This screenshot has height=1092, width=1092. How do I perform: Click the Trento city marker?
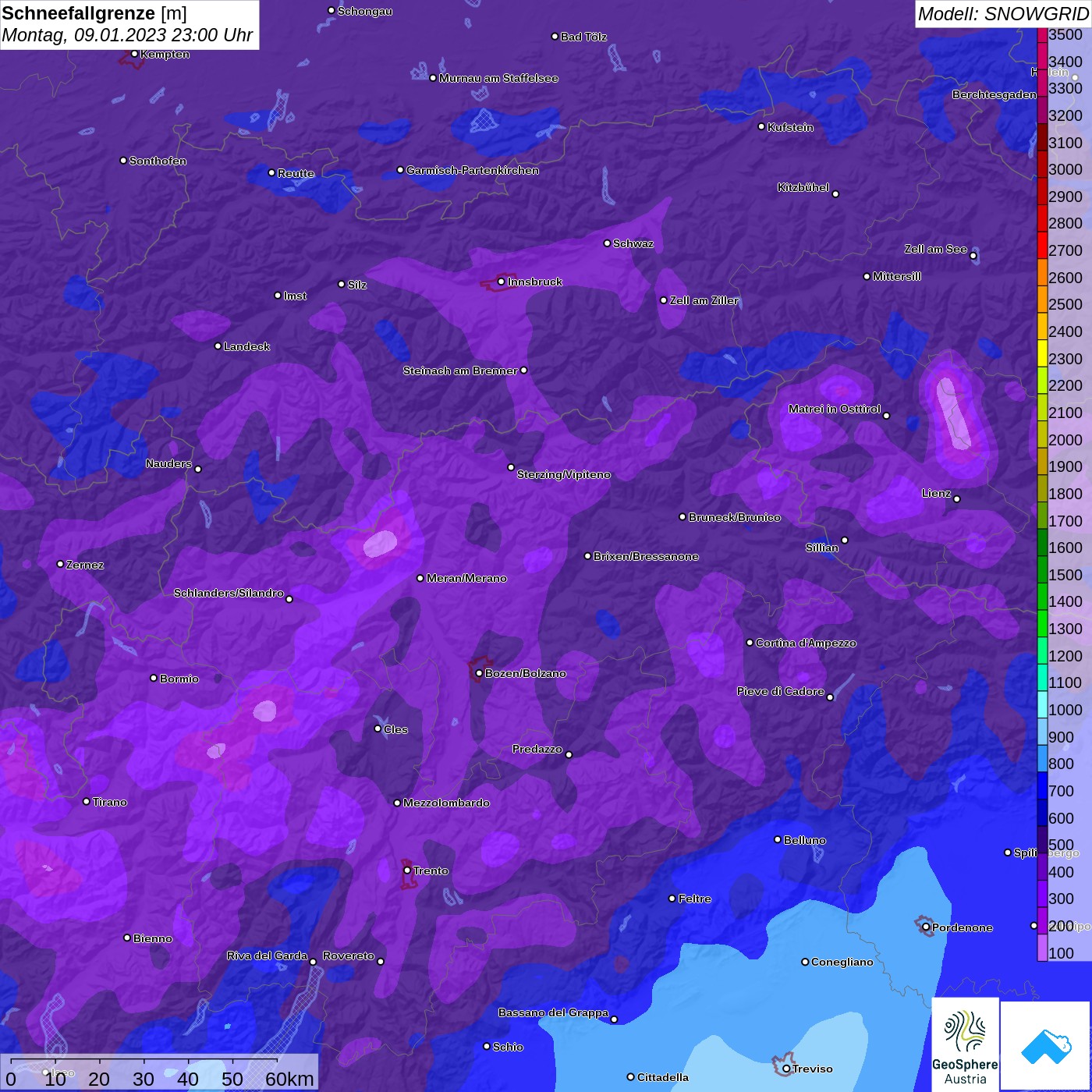click(407, 870)
